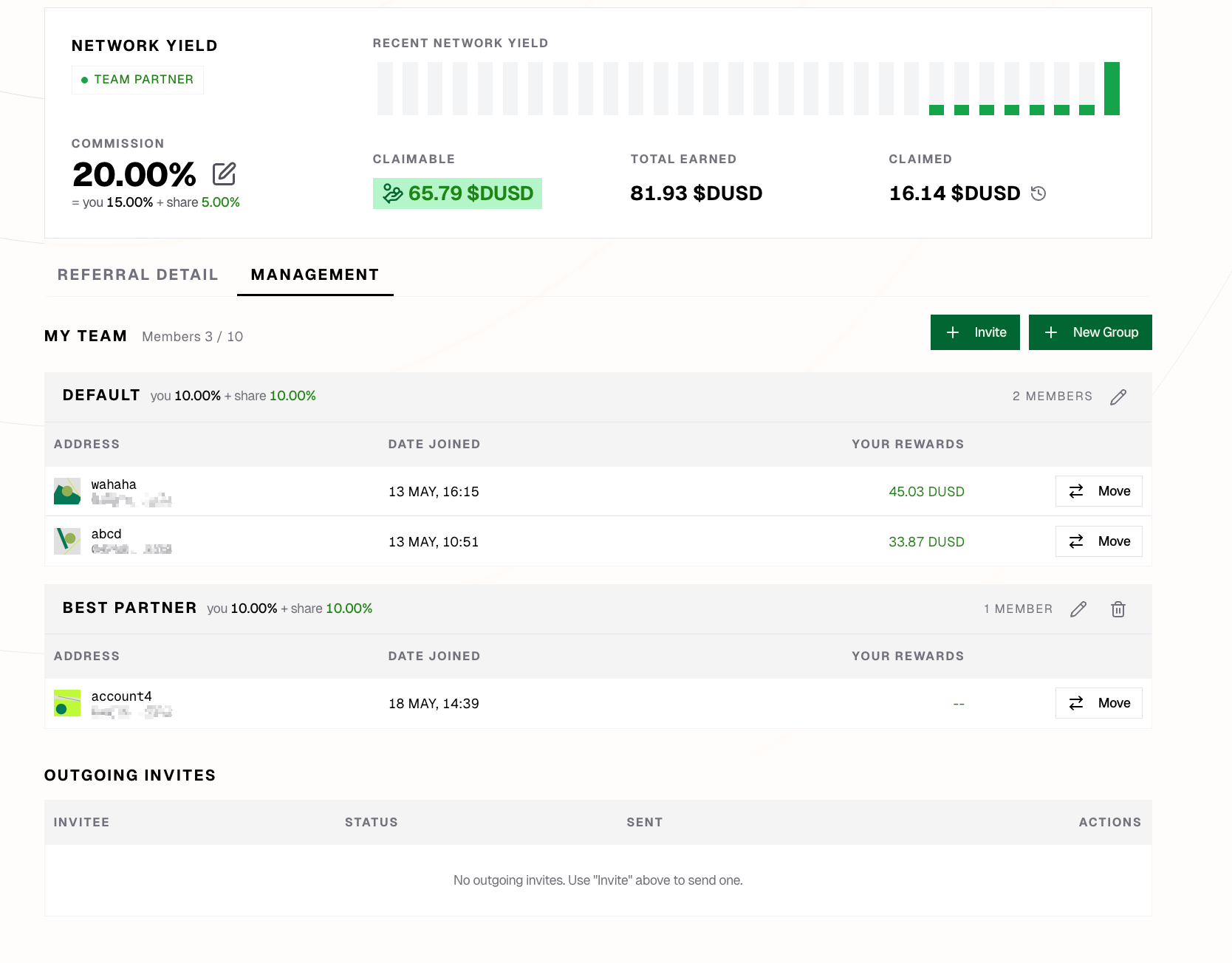Click the wahaha member name
Viewport: 1232px width, 963px height.
(114, 484)
